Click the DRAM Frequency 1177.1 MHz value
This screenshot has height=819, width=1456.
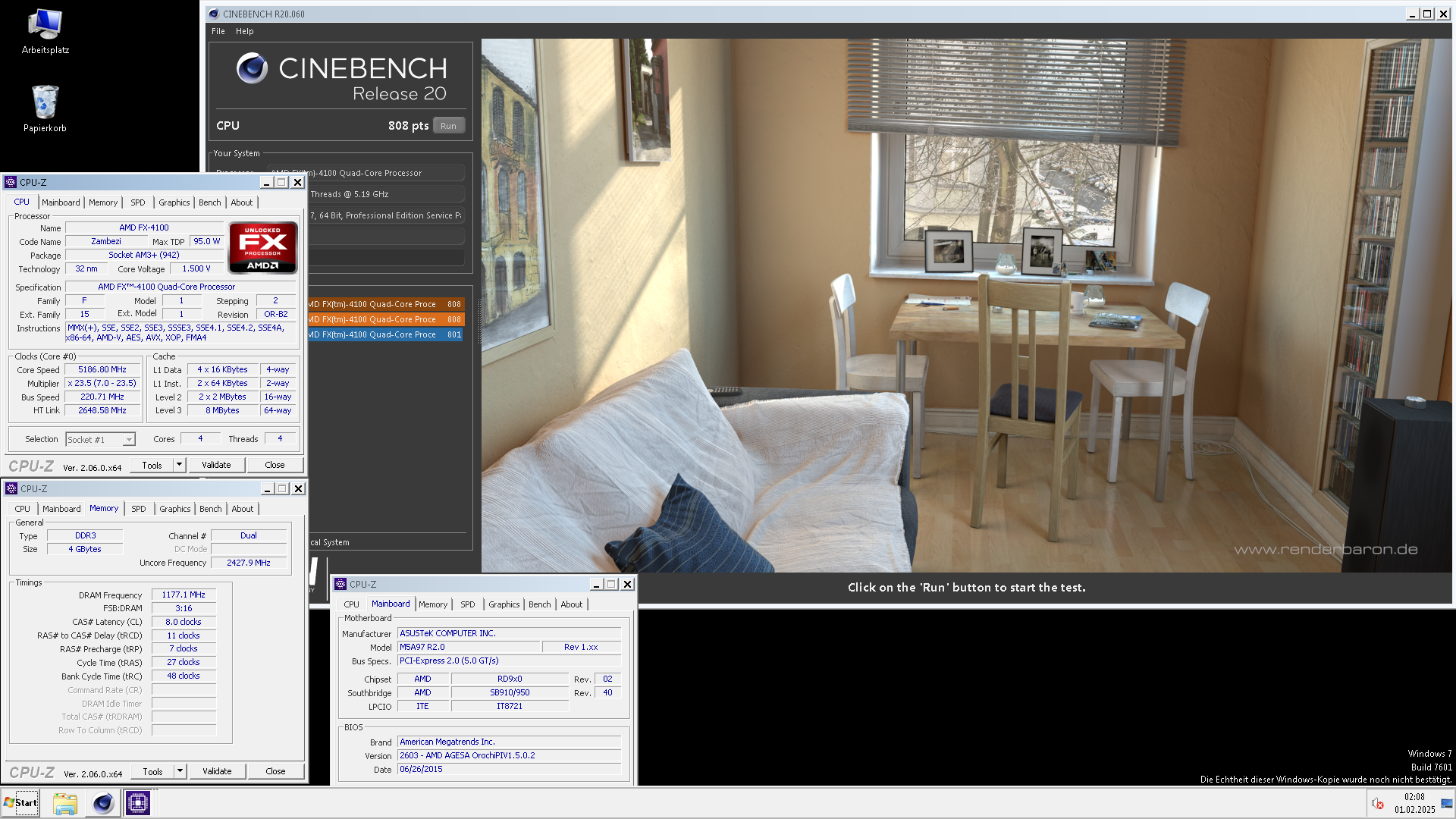[184, 595]
